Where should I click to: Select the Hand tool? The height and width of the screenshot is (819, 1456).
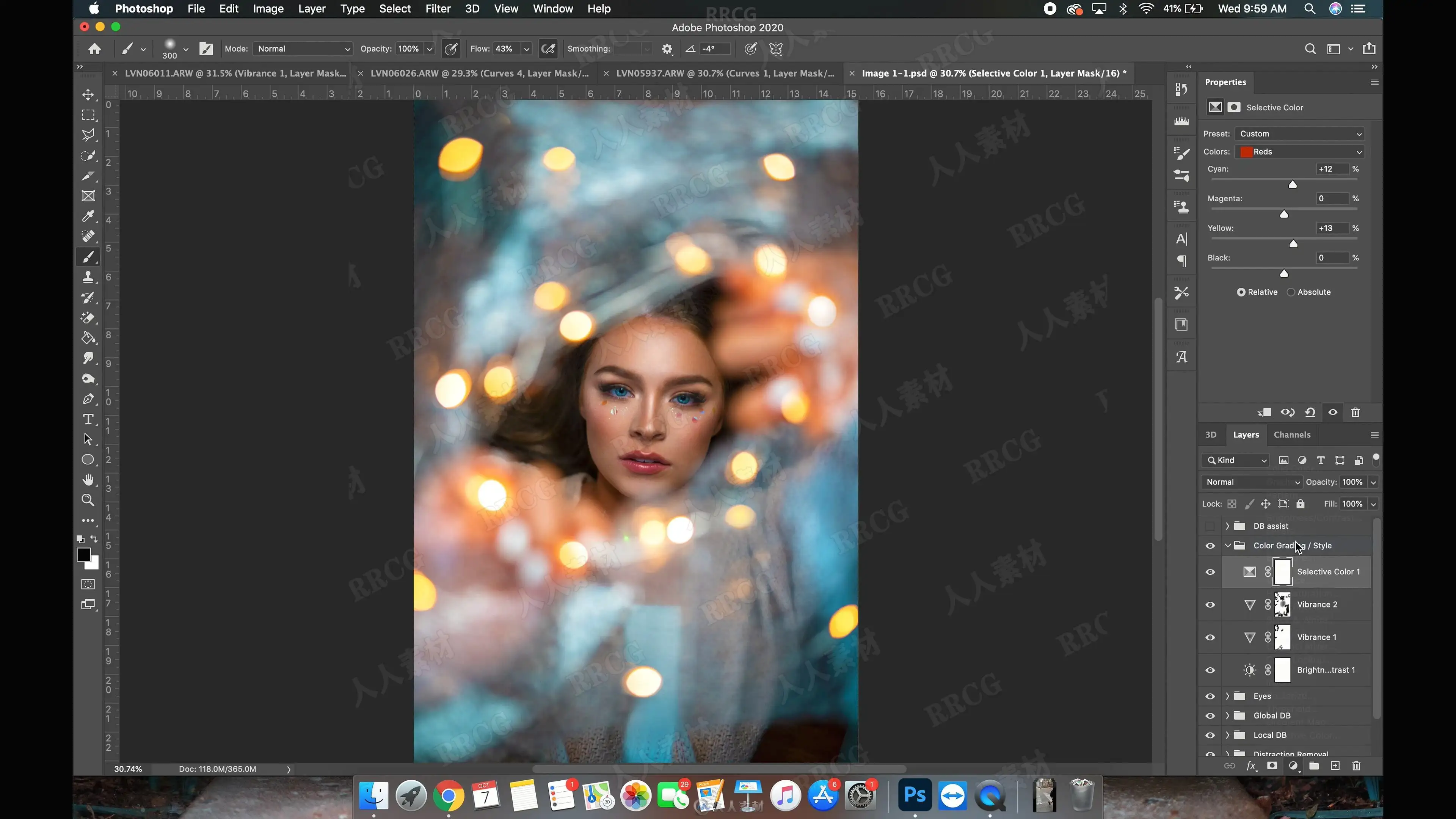click(x=88, y=479)
